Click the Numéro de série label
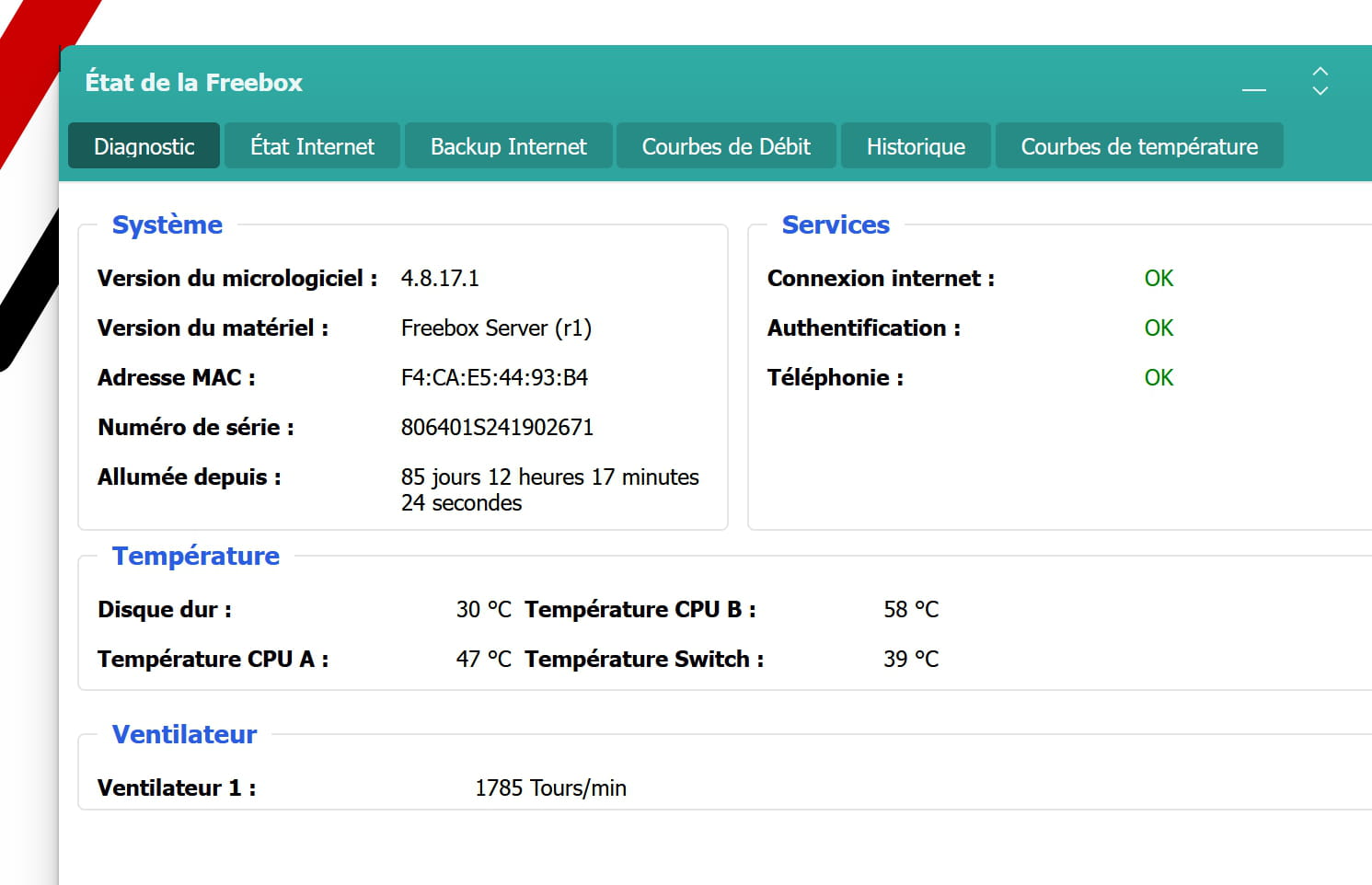The height and width of the screenshot is (885, 1372). (196, 427)
